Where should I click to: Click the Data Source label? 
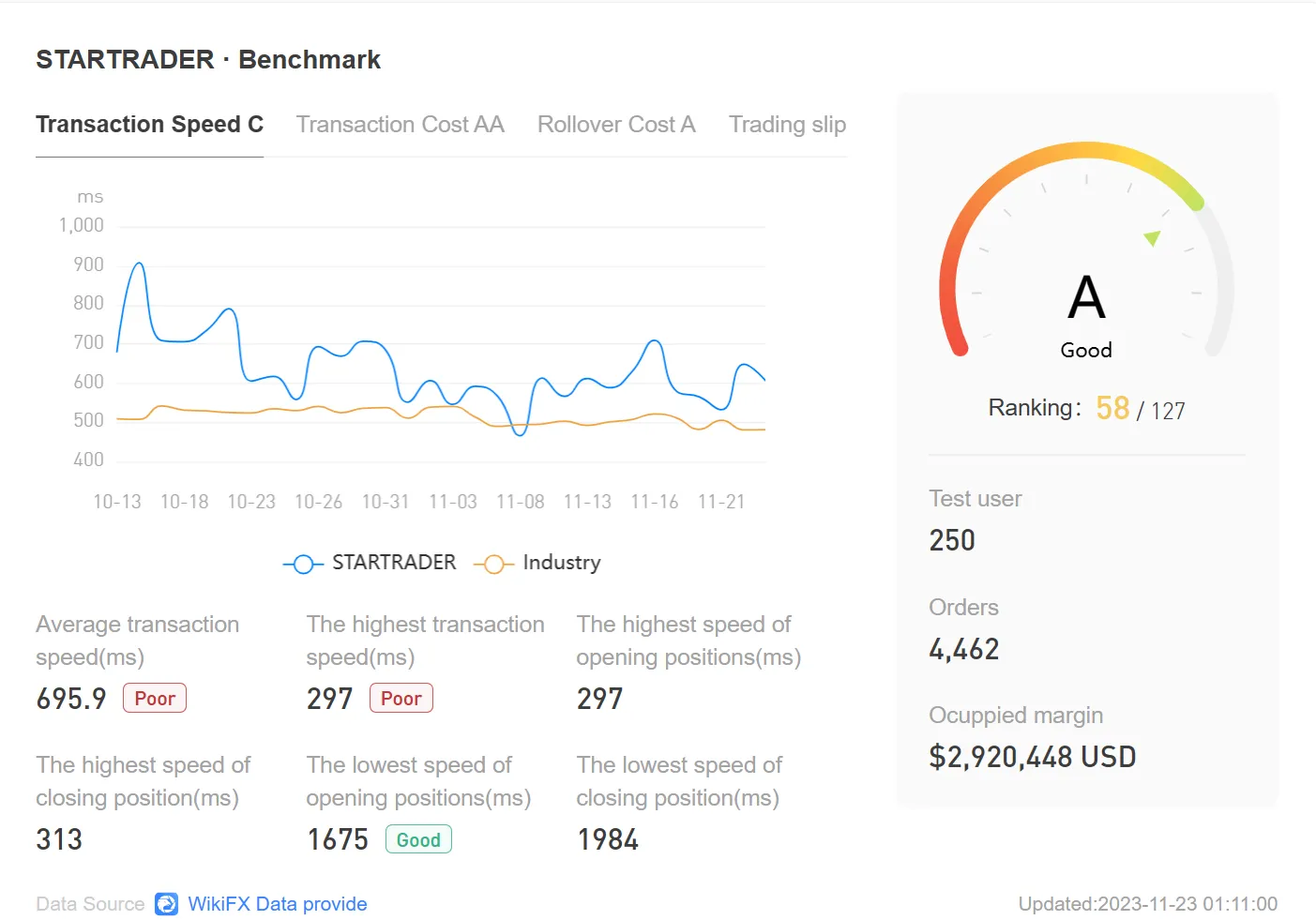pos(90,904)
